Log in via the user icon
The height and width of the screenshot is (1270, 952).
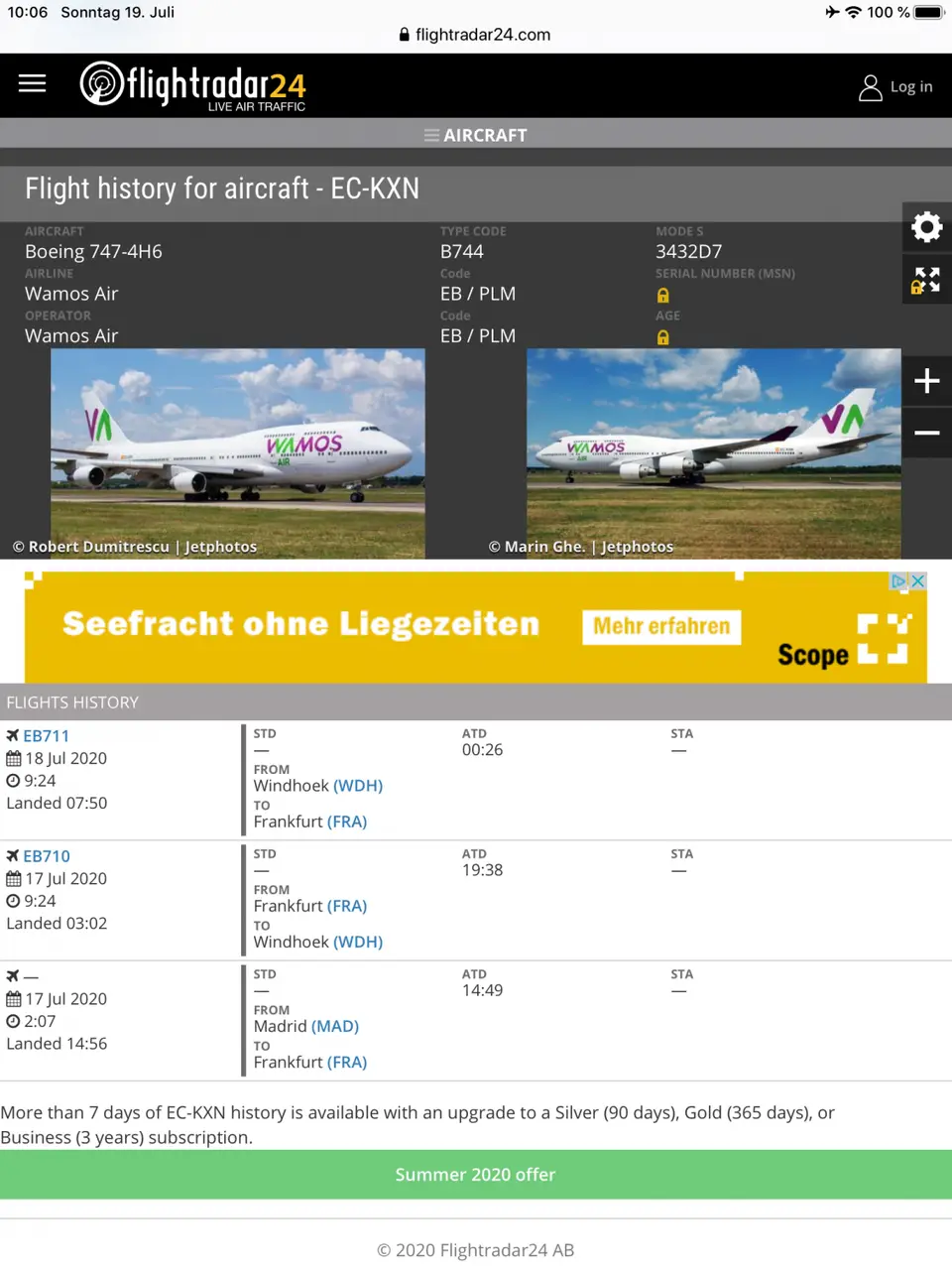[895, 87]
